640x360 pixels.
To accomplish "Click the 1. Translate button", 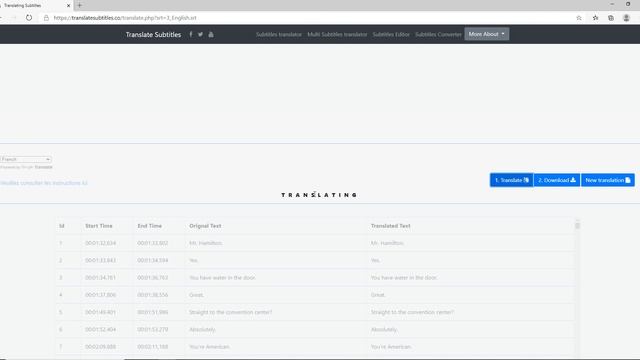I will pyautogui.click(x=511, y=180).
